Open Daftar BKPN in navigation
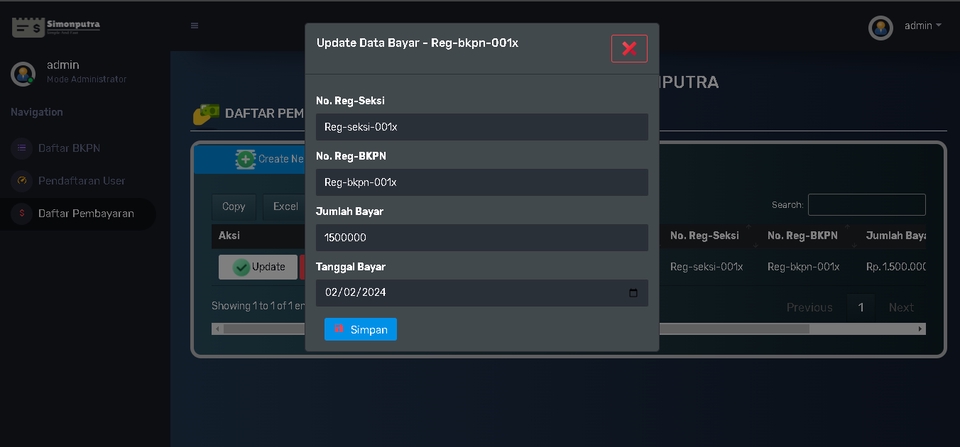 pyautogui.click(x=69, y=148)
